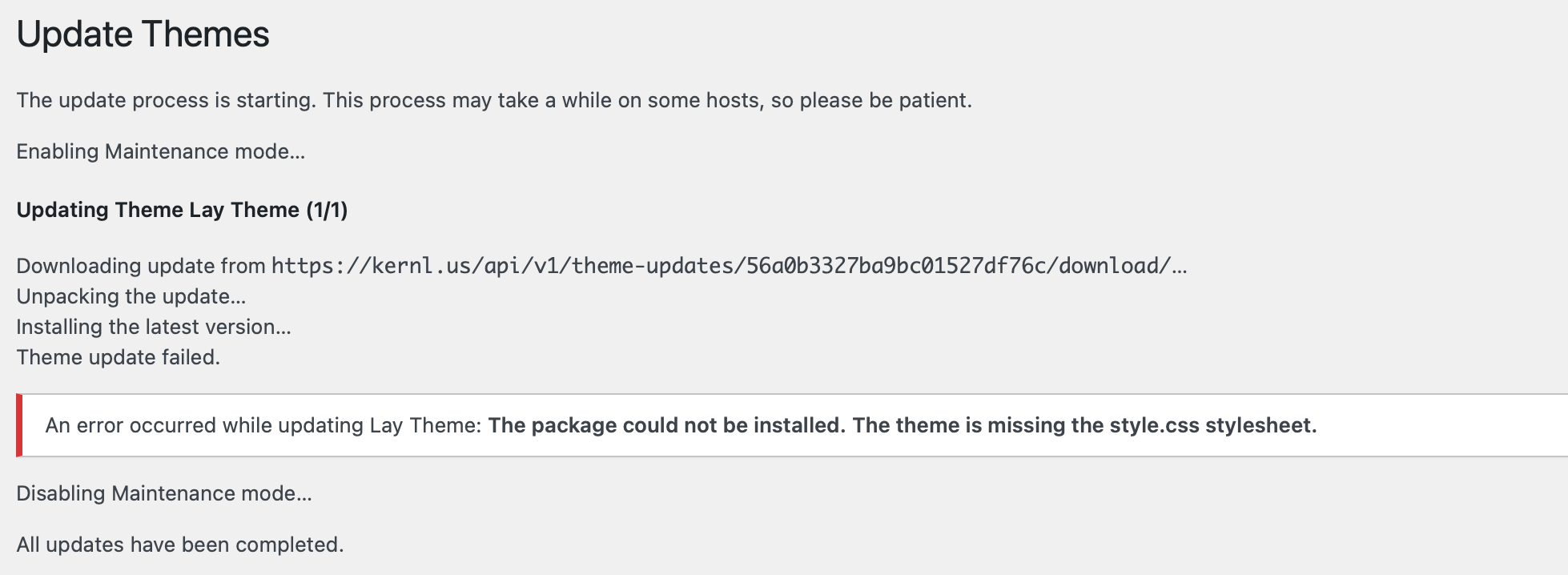The image size is (1568, 575).
Task: Click the 'Downloading update from' label
Action: [x=141, y=266]
